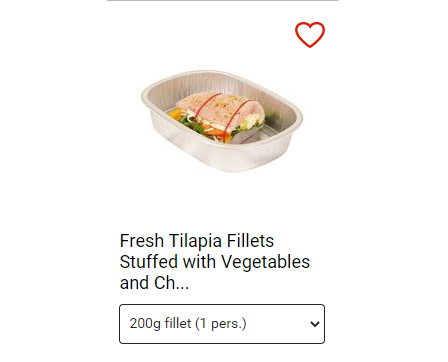Image resolution: width=448 pixels, height=362 pixels.
Task: Choose a size from the fillet weight selector
Action: click(x=222, y=324)
